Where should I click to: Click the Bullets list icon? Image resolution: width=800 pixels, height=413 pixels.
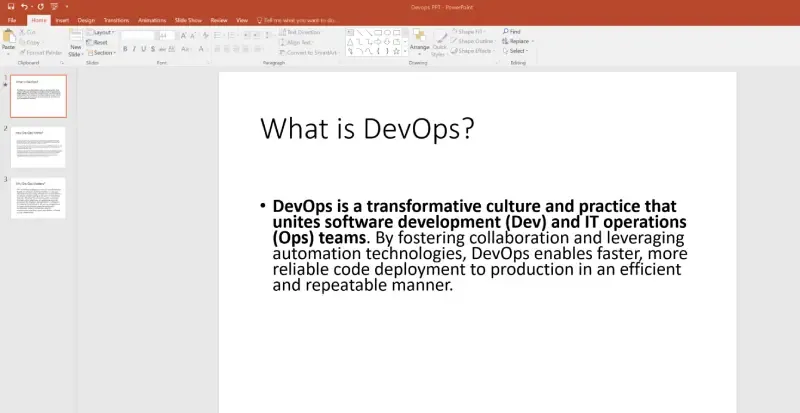217,36
